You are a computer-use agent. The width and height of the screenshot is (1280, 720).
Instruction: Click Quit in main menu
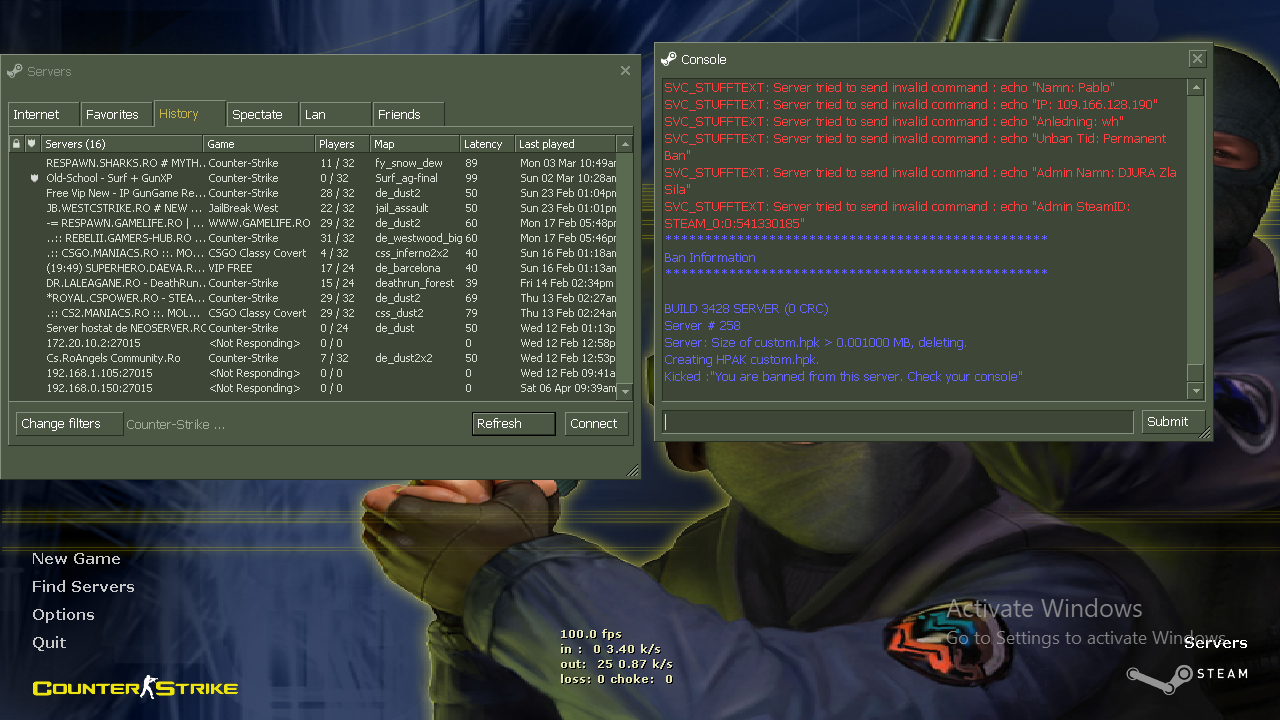[x=49, y=643]
